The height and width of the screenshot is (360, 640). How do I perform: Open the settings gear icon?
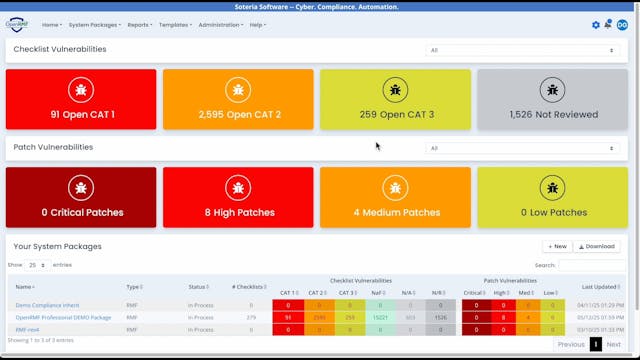pos(596,25)
